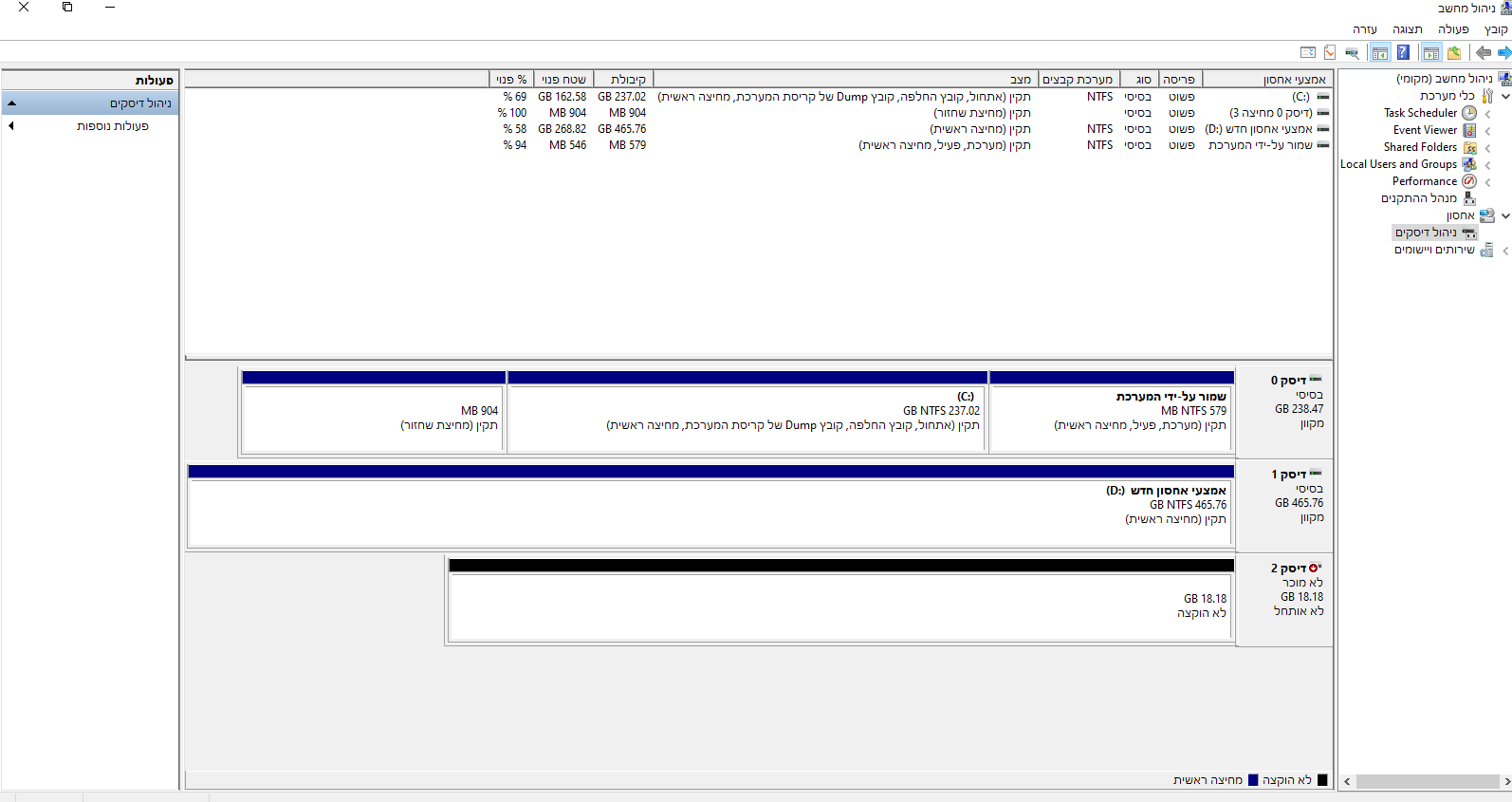Click the דיסק 0 drive icon

point(1316,380)
